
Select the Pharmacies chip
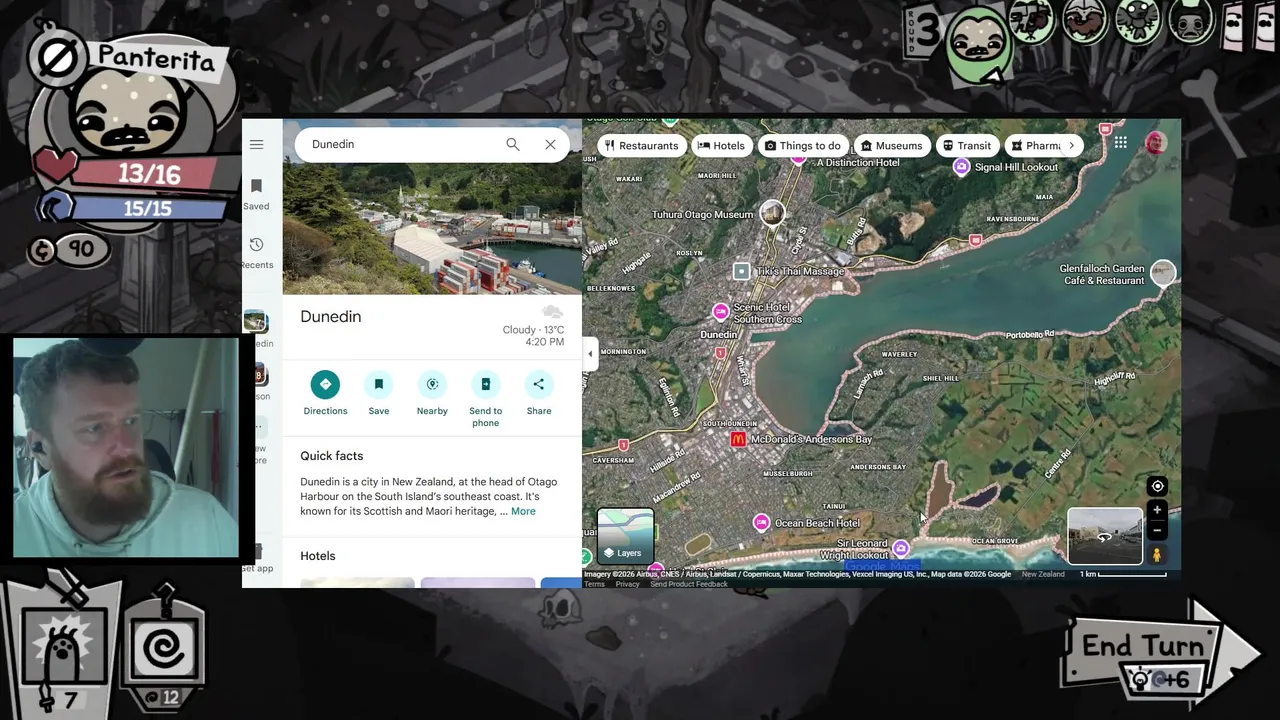1036,145
